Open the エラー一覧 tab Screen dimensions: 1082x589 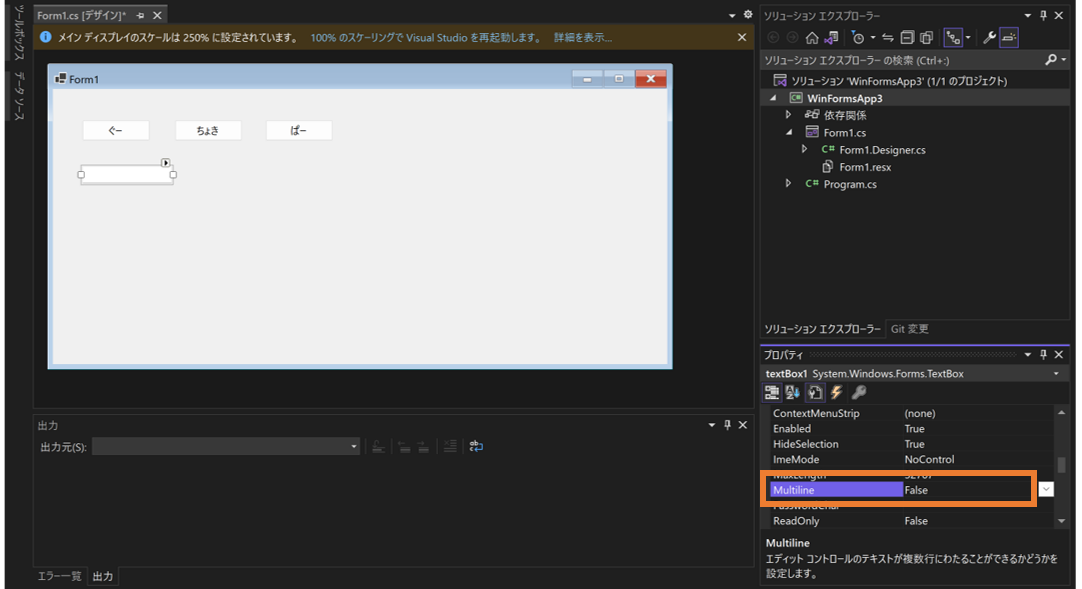59,576
